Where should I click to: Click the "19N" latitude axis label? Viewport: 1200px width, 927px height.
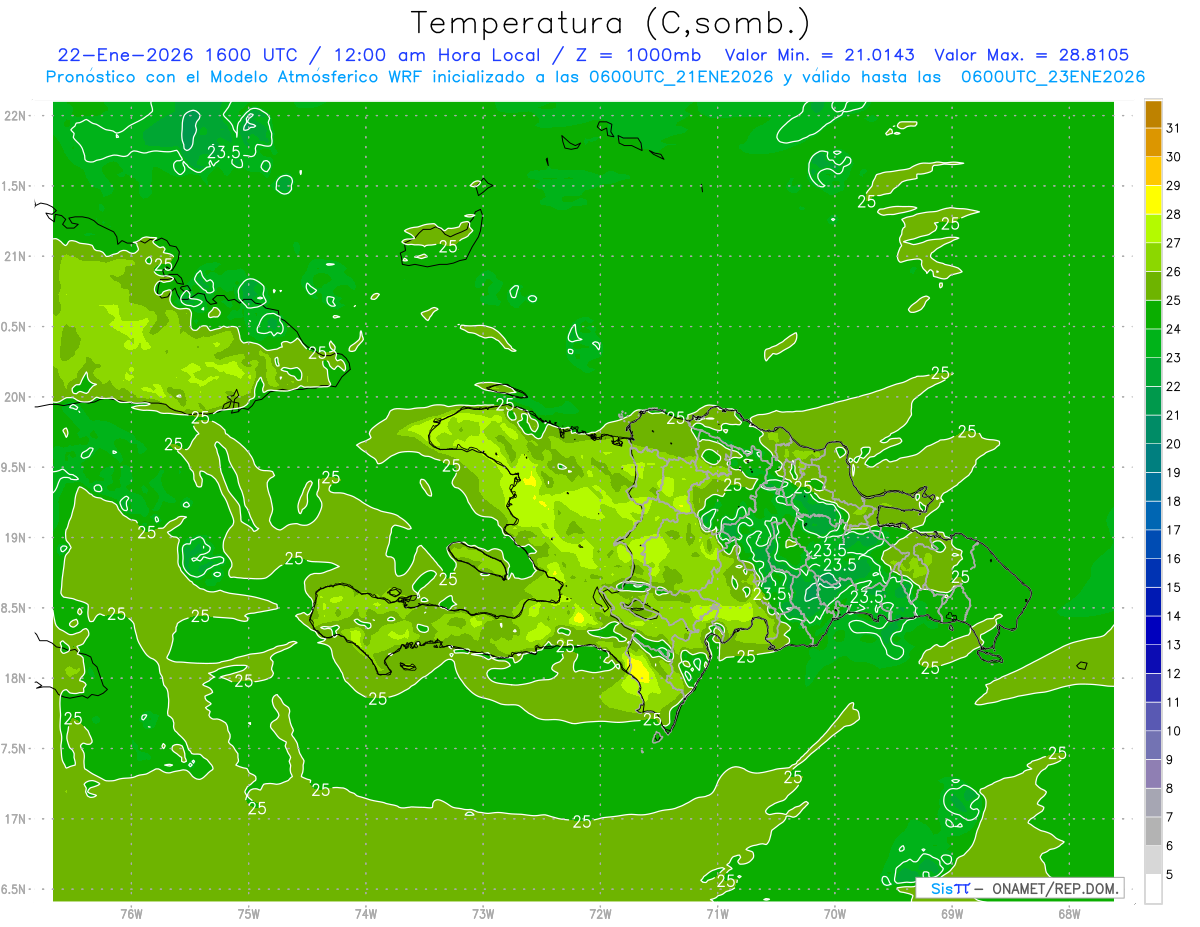tap(16, 538)
